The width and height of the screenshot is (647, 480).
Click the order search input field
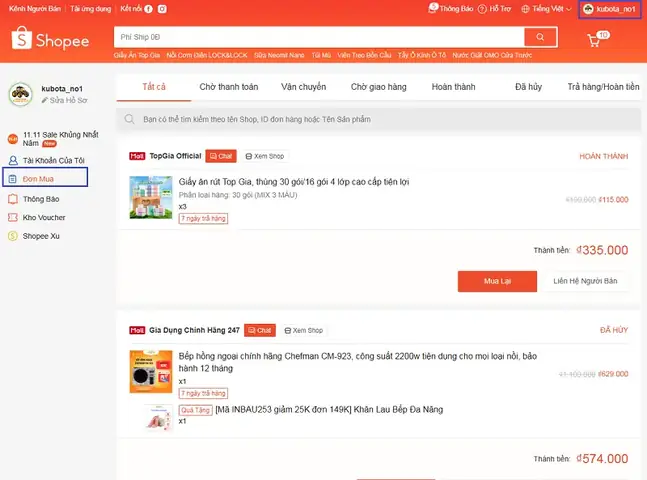(x=378, y=119)
